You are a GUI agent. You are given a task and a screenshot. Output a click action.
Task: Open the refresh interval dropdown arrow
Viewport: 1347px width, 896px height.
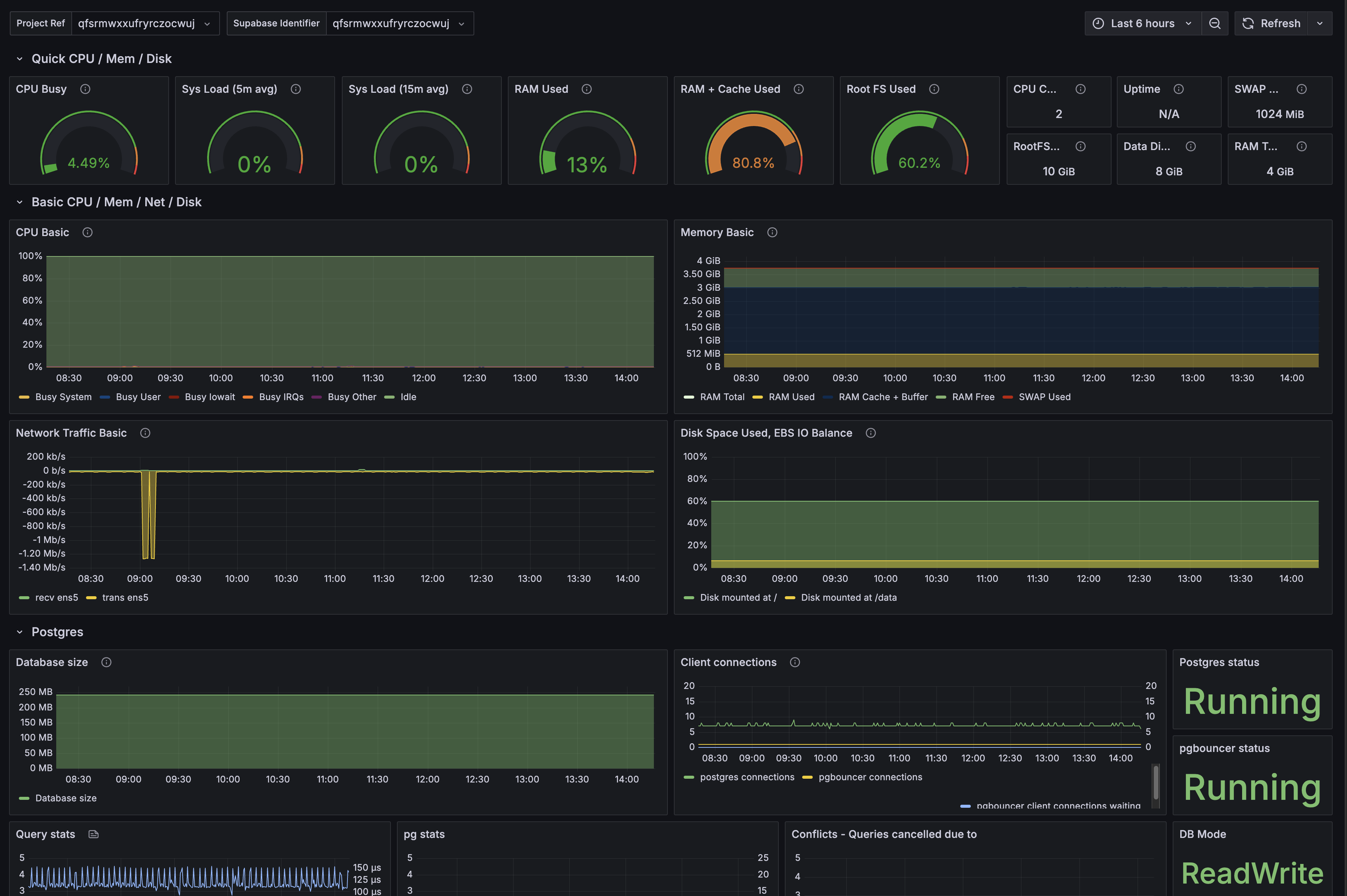1319,23
